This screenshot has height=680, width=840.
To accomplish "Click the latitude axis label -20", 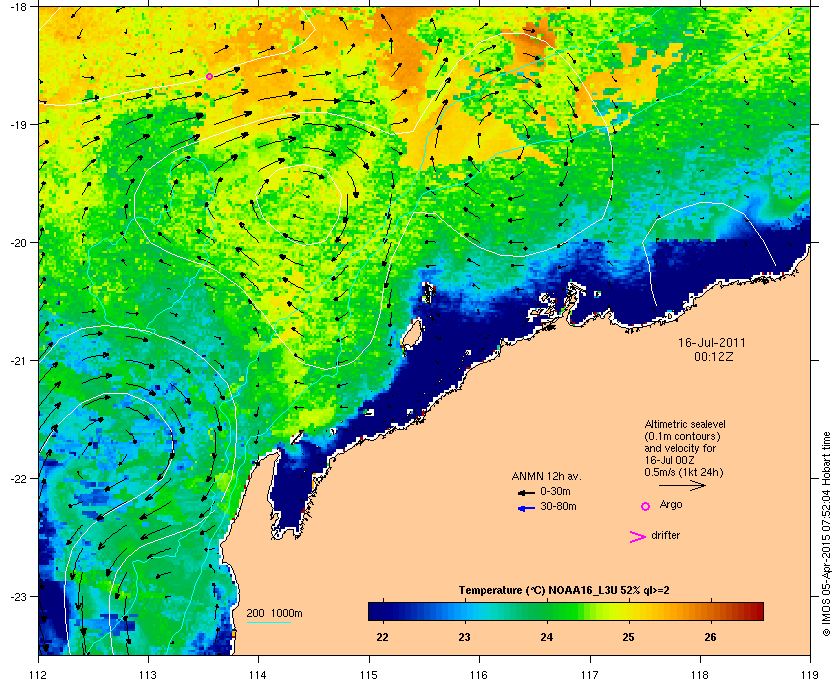I will (x=19, y=243).
